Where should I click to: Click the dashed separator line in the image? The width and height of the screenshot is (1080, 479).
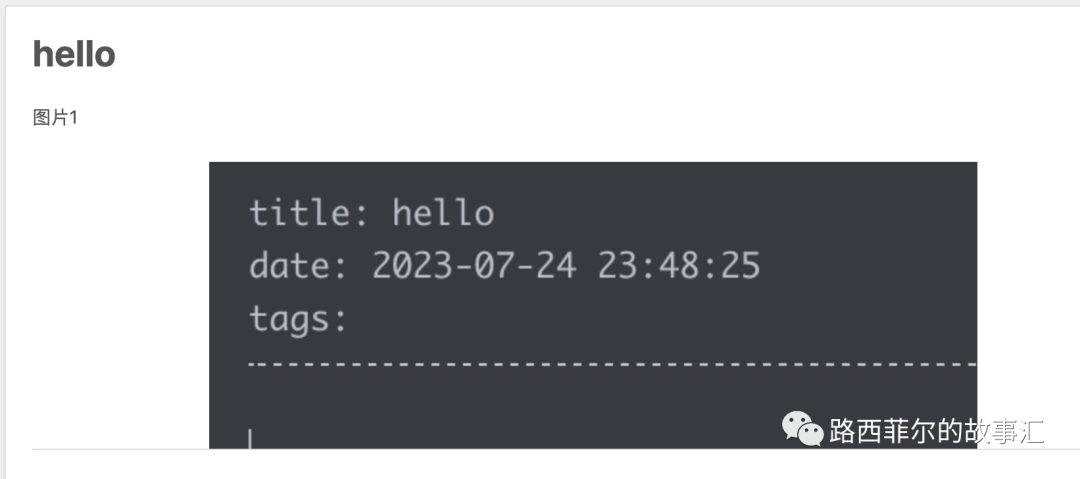point(612,361)
